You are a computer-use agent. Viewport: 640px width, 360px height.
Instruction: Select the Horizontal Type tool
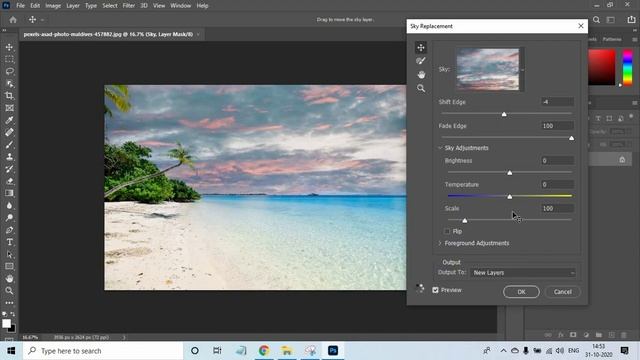point(9,242)
